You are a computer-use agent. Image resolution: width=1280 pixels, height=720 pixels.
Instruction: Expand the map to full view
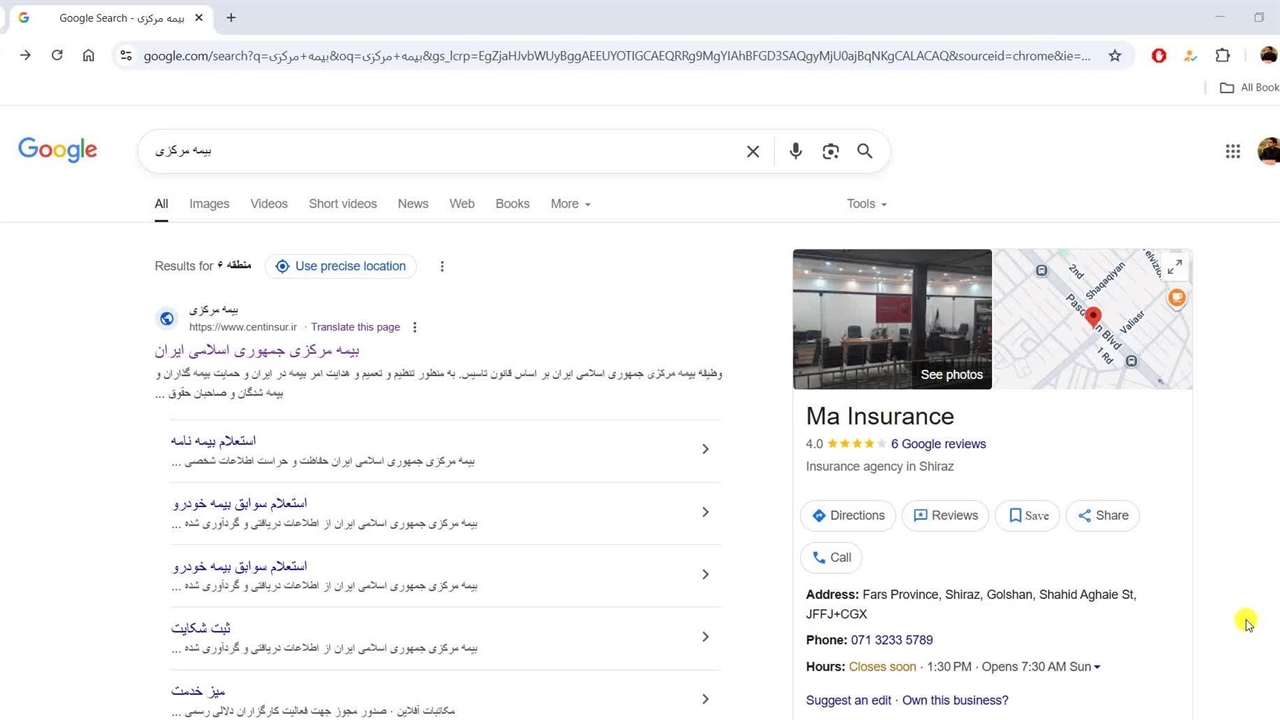click(1174, 267)
